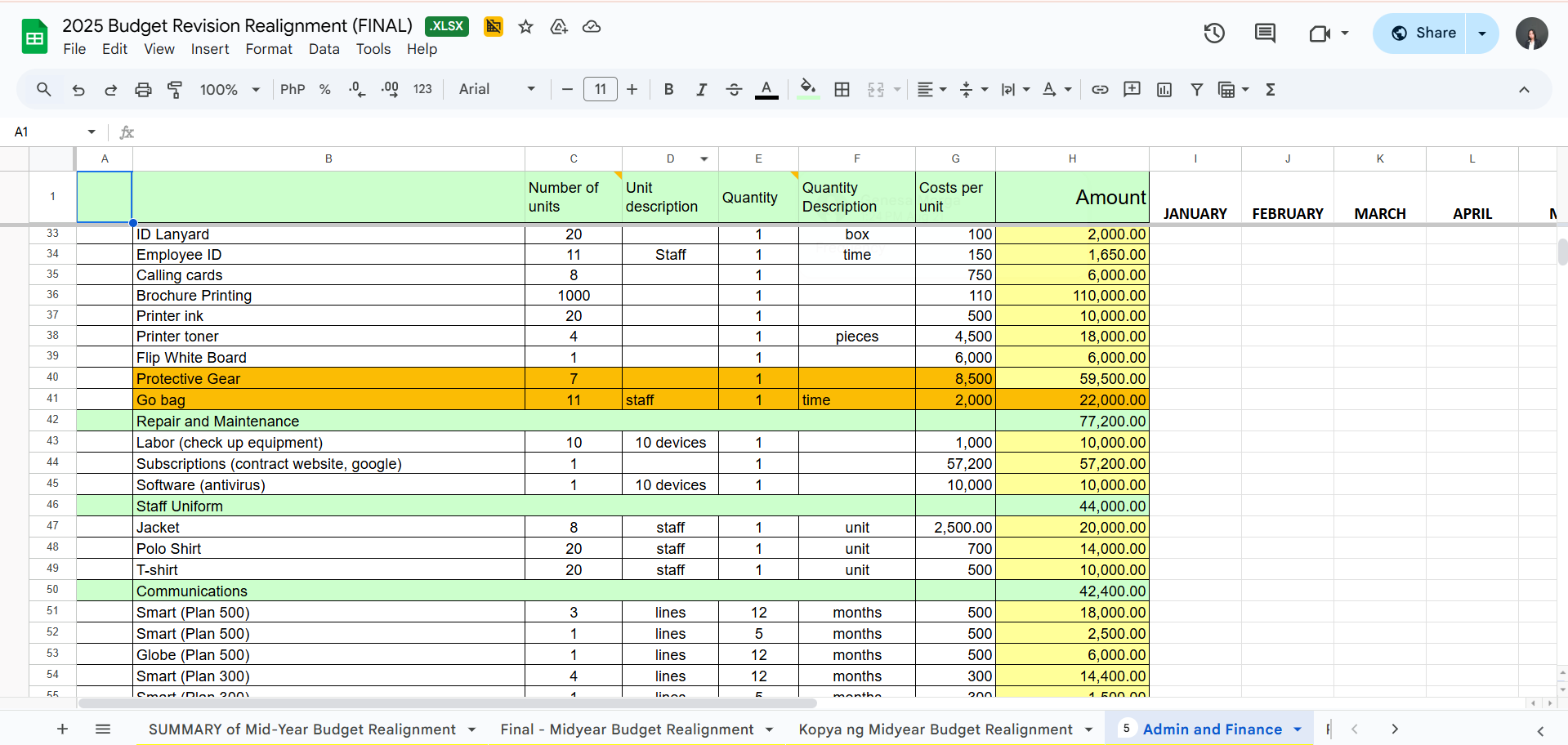Open the comments panel icon
The image size is (1568, 745).
1265,33
